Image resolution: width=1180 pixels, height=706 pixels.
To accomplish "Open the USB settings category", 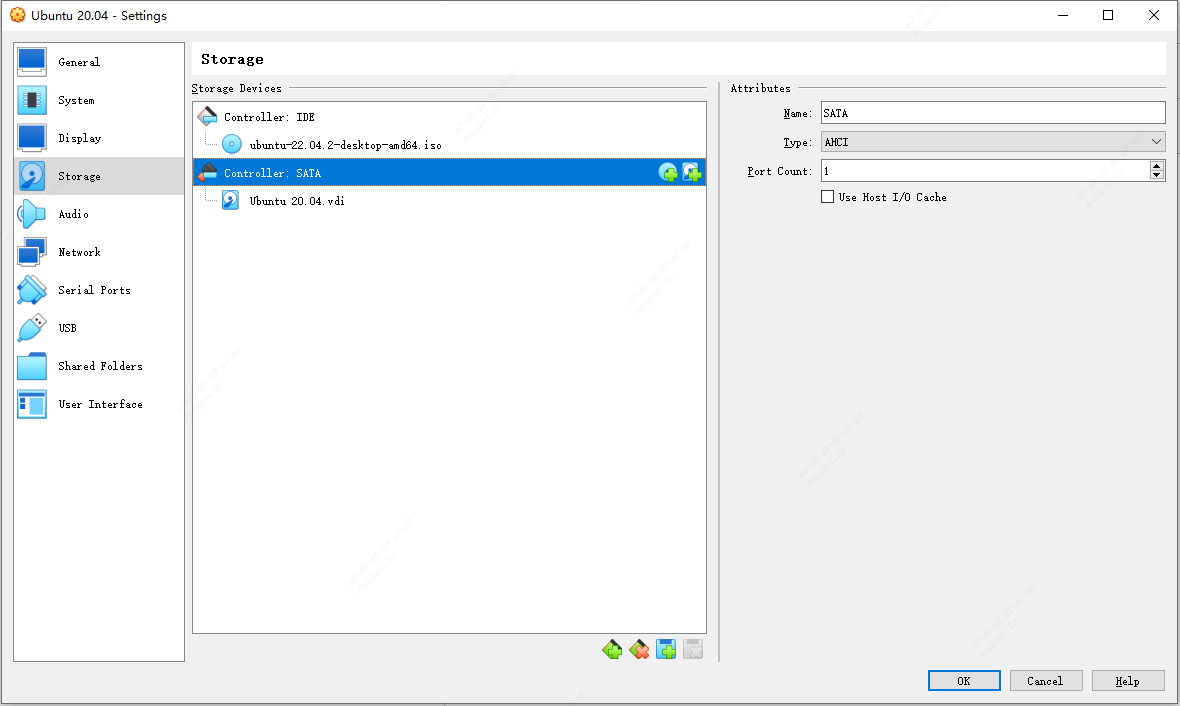I will click(x=99, y=328).
